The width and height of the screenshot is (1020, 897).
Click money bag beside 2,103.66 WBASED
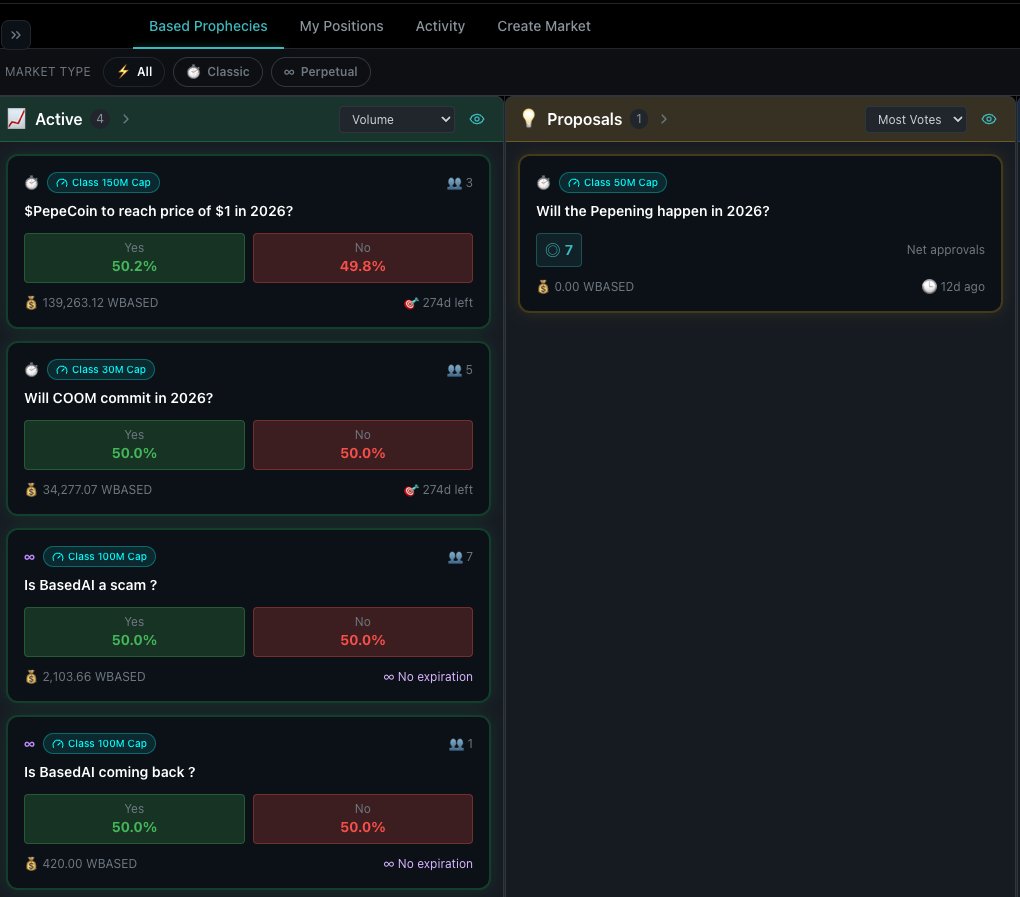(31, 676)
